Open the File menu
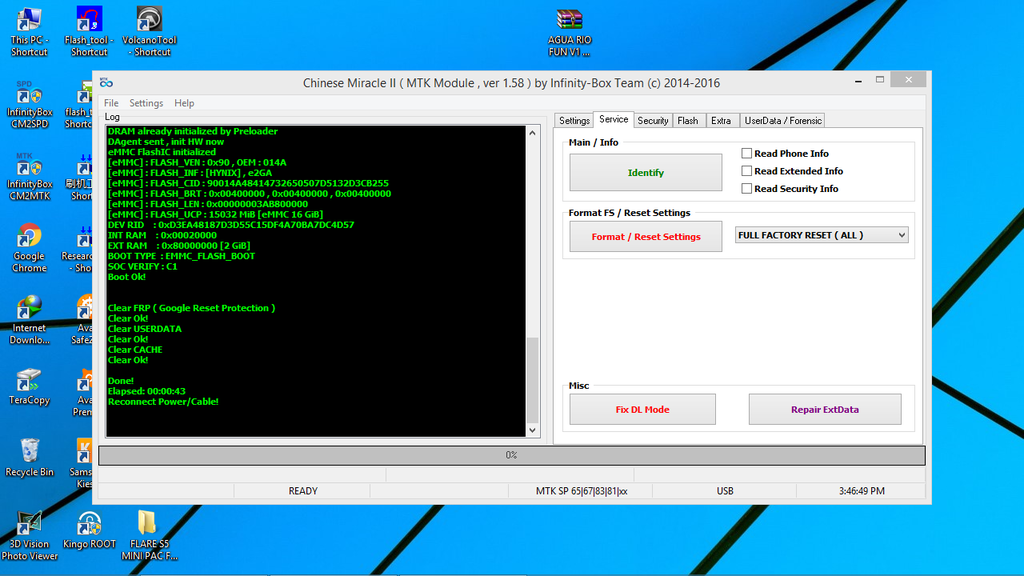Screen dimensions: 1024x576 pos(111,103)
